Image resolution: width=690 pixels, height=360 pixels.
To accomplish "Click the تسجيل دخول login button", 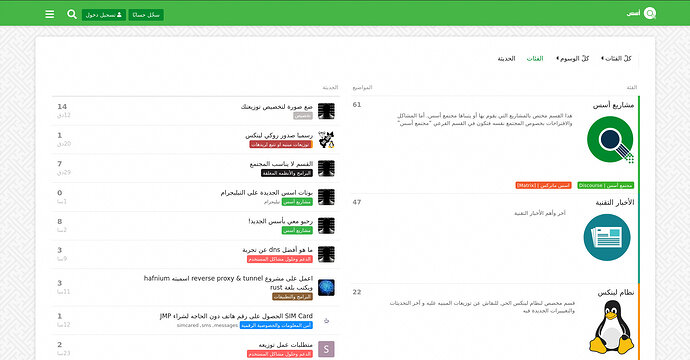I will coord(104,15).
